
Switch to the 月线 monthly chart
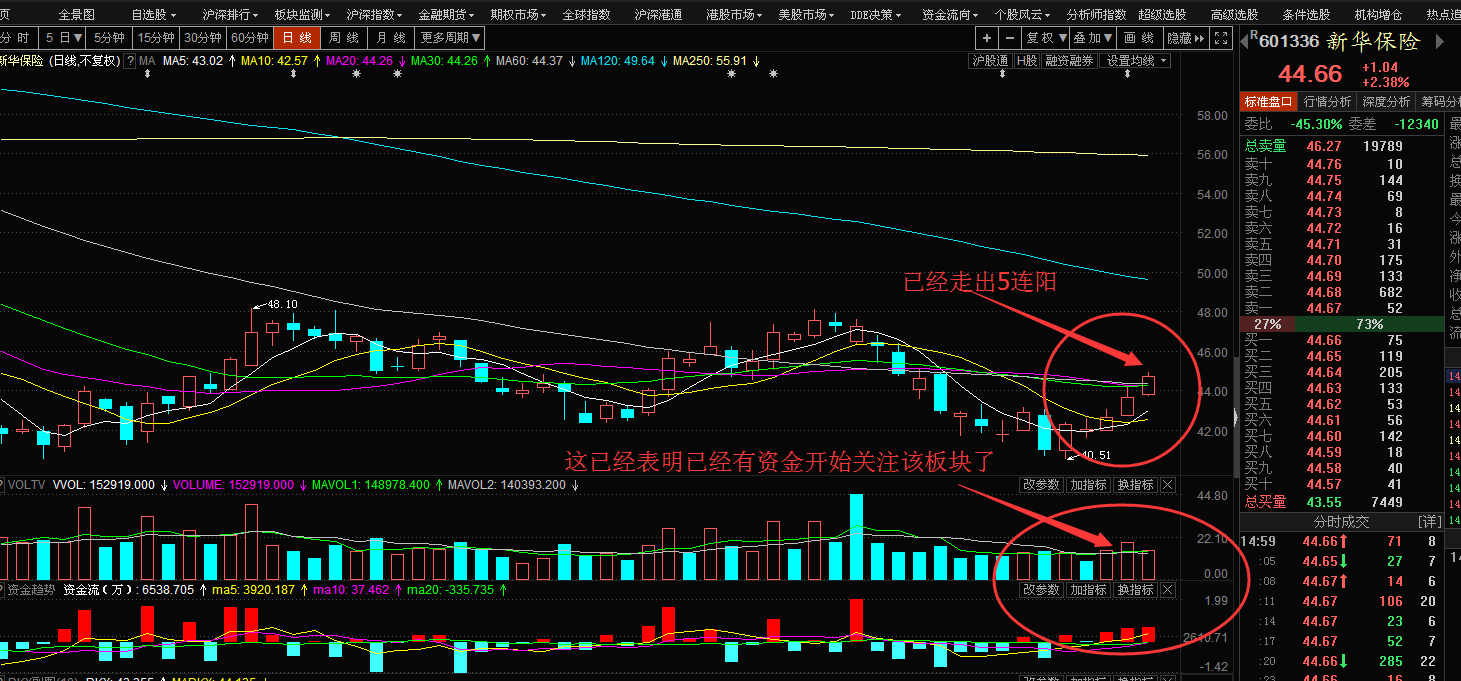pos(391,38)
